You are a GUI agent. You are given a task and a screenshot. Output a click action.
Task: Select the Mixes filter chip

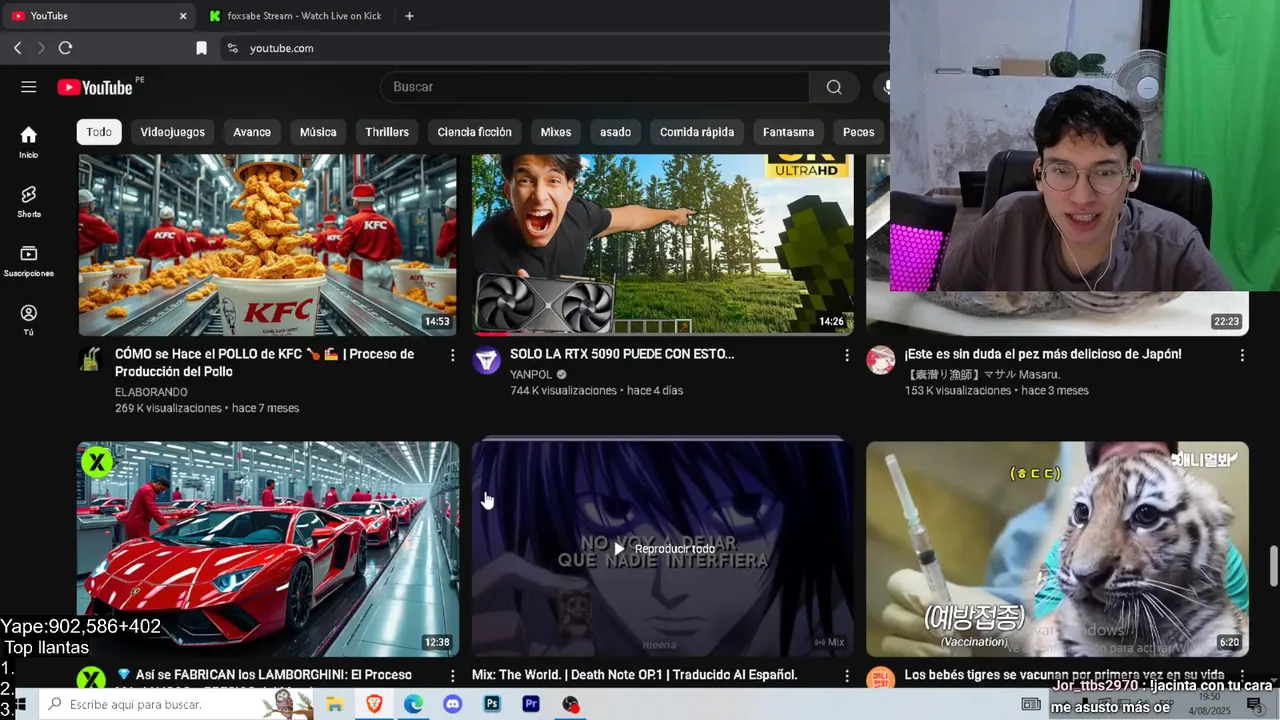[x=556, y=132]
